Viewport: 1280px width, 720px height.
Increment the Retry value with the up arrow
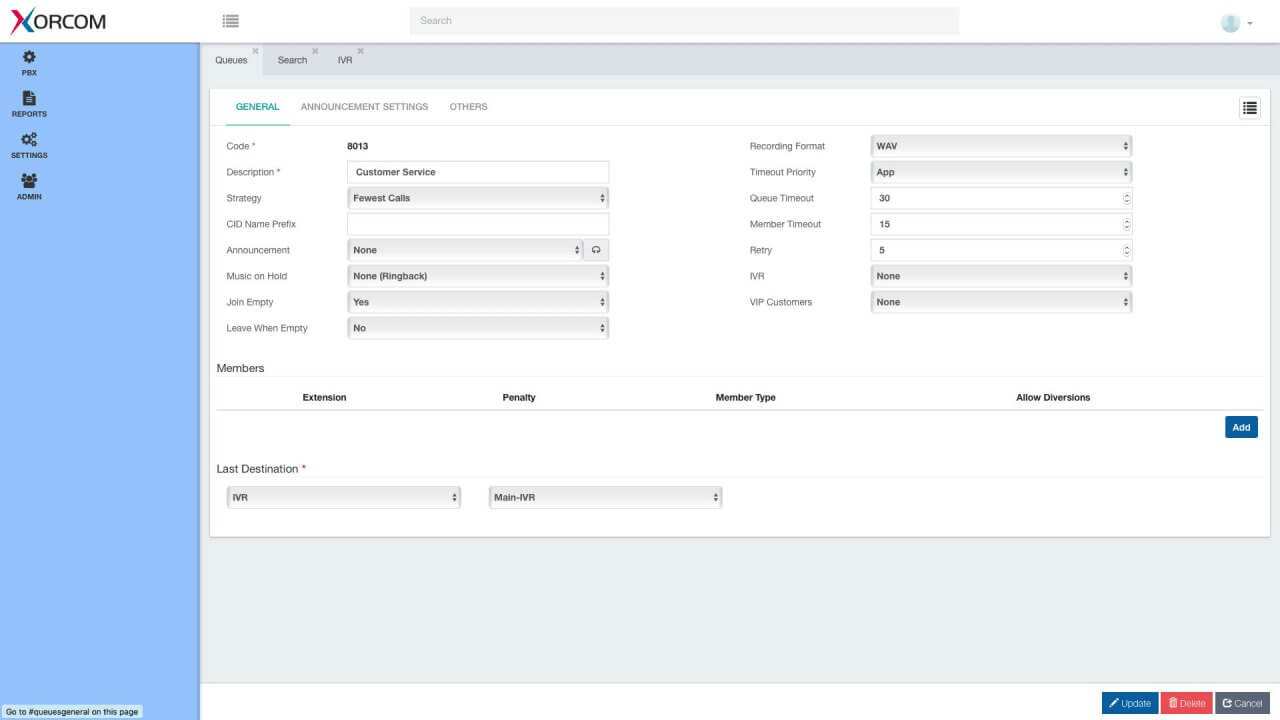pyautogui.click(x=1128, y=245)
